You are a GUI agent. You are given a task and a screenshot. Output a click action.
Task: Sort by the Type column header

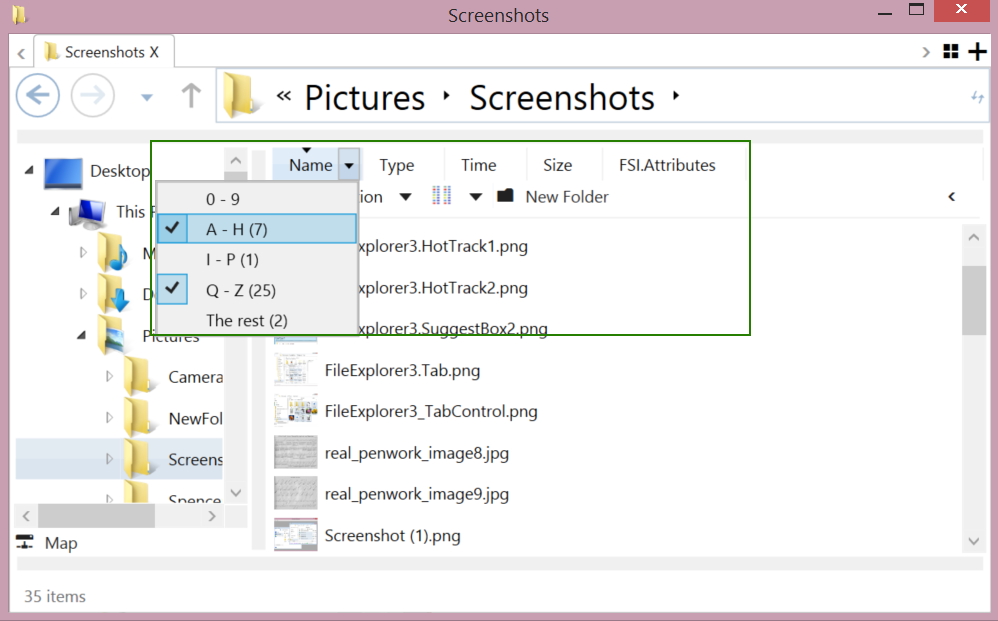[x=397, y=165]
